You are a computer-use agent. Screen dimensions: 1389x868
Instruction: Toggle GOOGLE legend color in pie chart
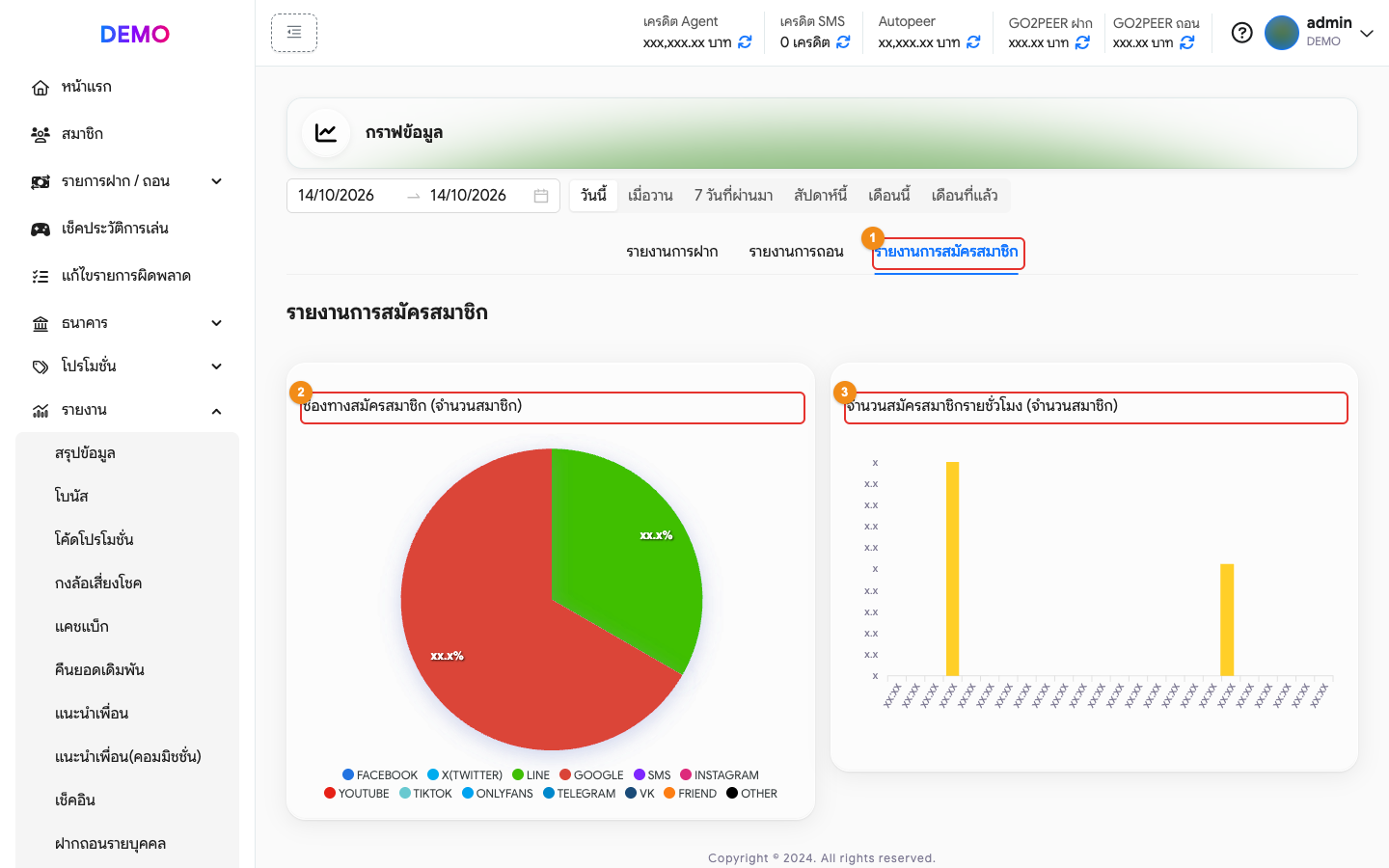coord(565,774)
